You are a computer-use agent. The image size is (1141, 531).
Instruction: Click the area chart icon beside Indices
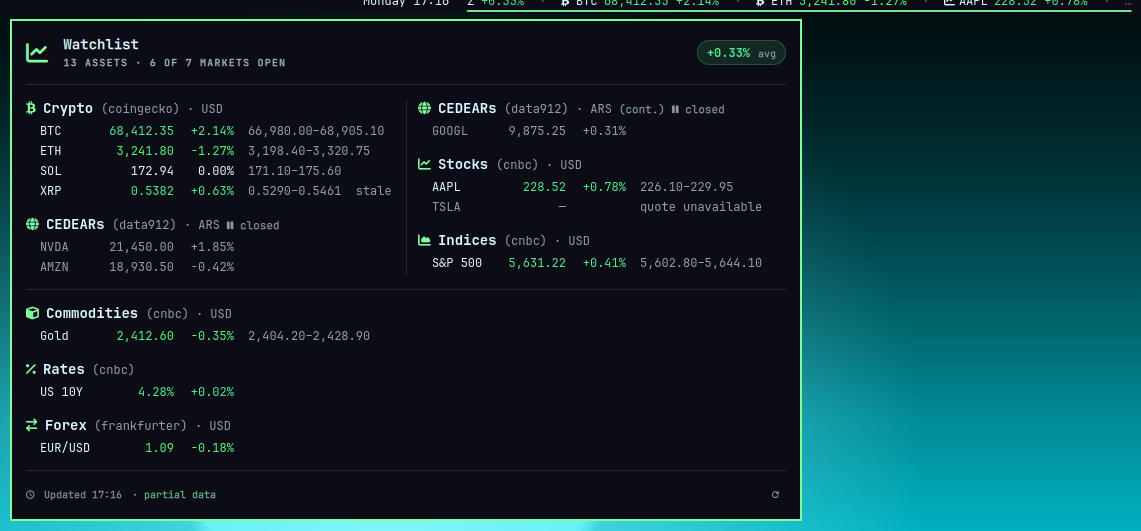[x=424, y=240]
